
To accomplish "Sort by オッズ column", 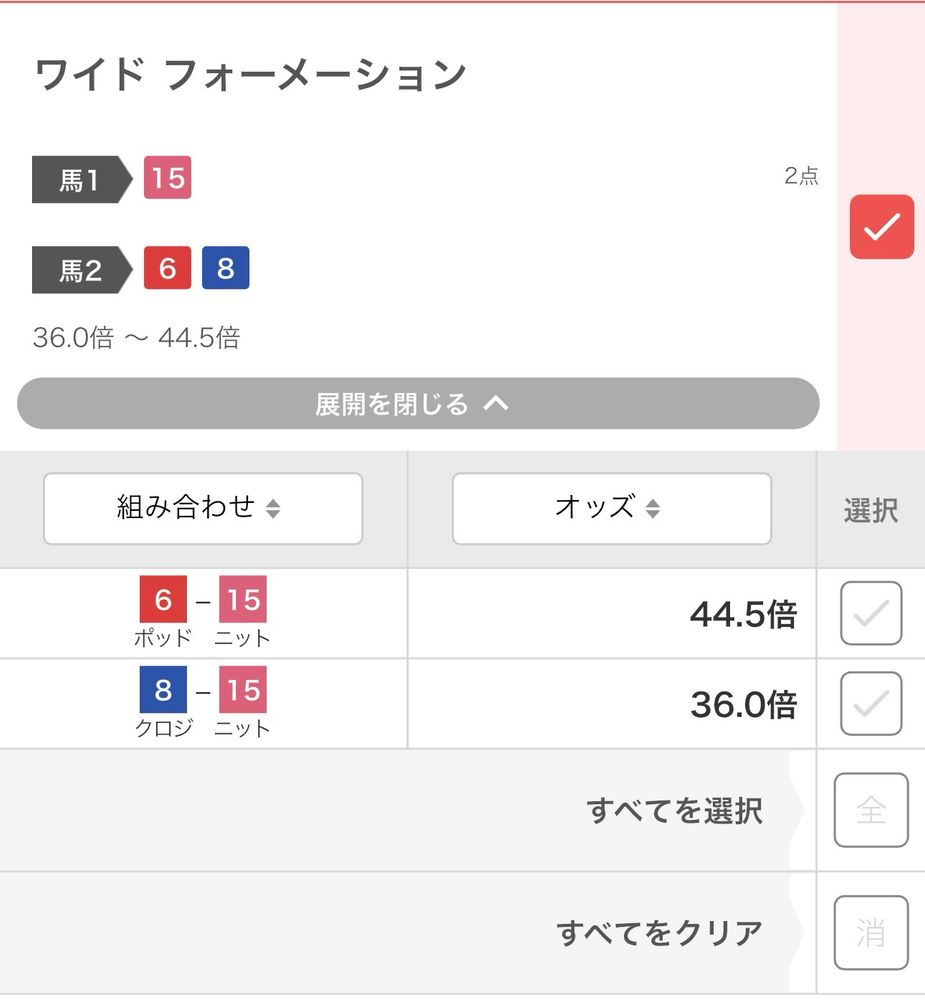I will point(612,508).
